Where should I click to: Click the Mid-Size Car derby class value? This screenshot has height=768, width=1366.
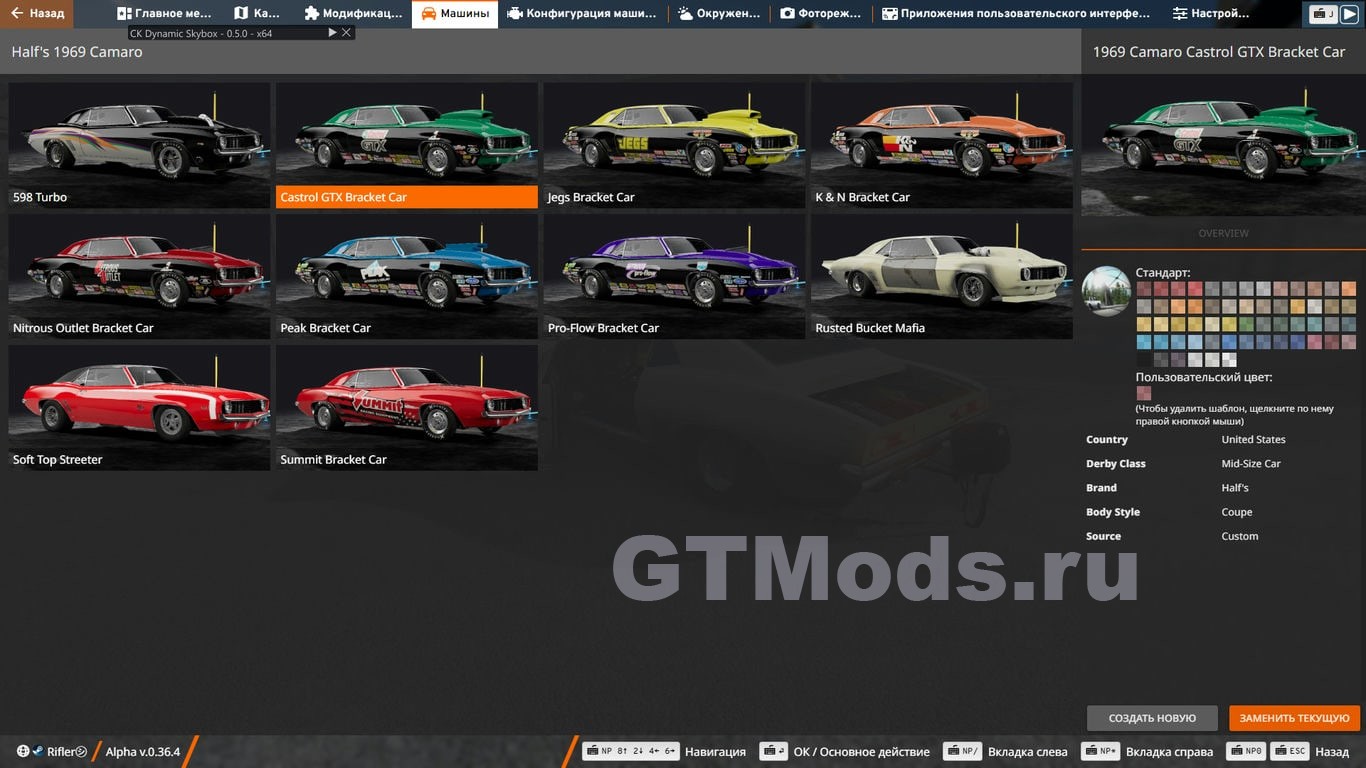[x=1251, y=464]
